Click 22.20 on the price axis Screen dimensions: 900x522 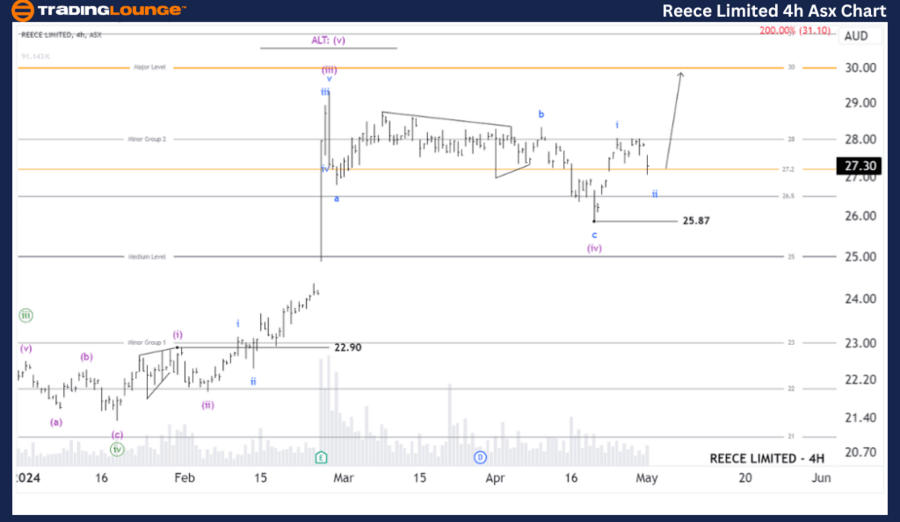coord(860,380)
